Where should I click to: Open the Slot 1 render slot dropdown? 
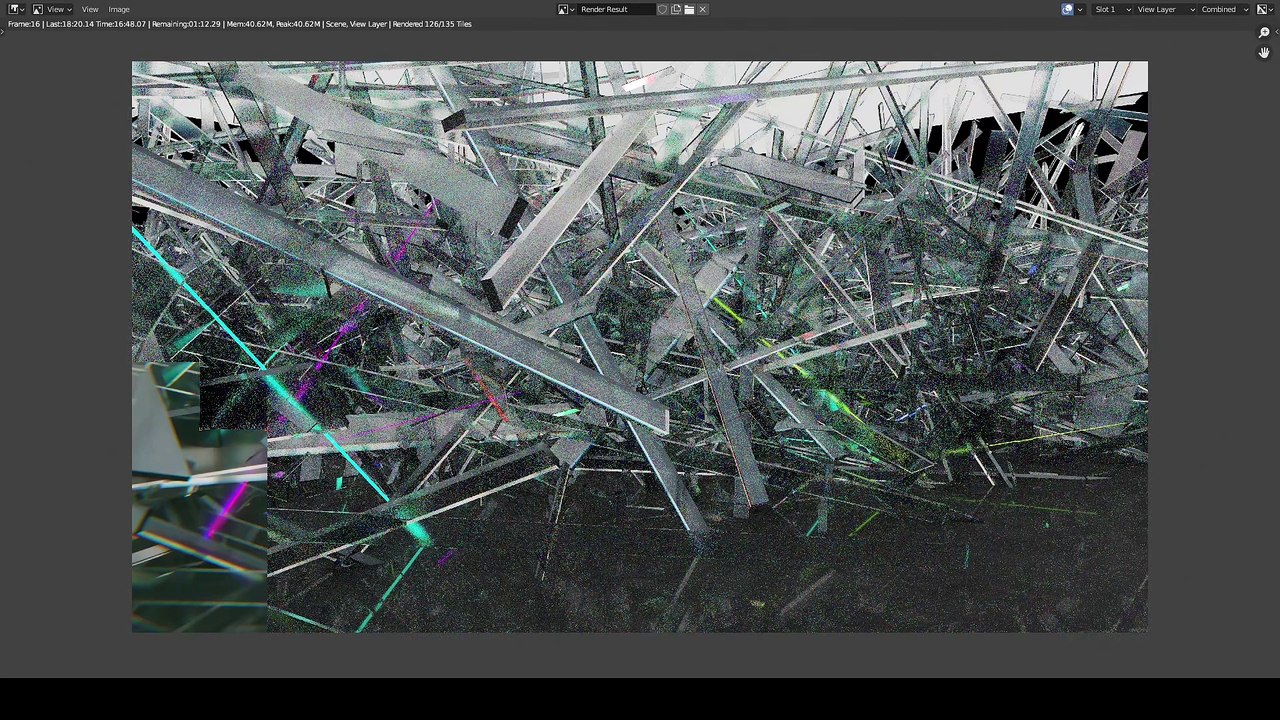point(1111,9)
